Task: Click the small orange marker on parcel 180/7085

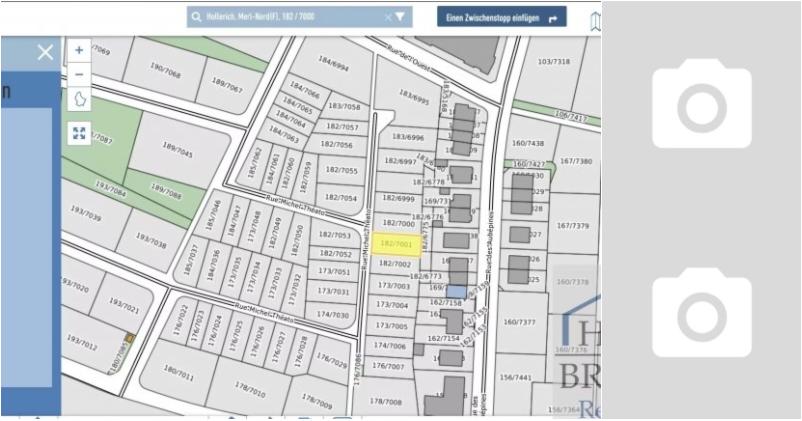Action: coord(129,339)
